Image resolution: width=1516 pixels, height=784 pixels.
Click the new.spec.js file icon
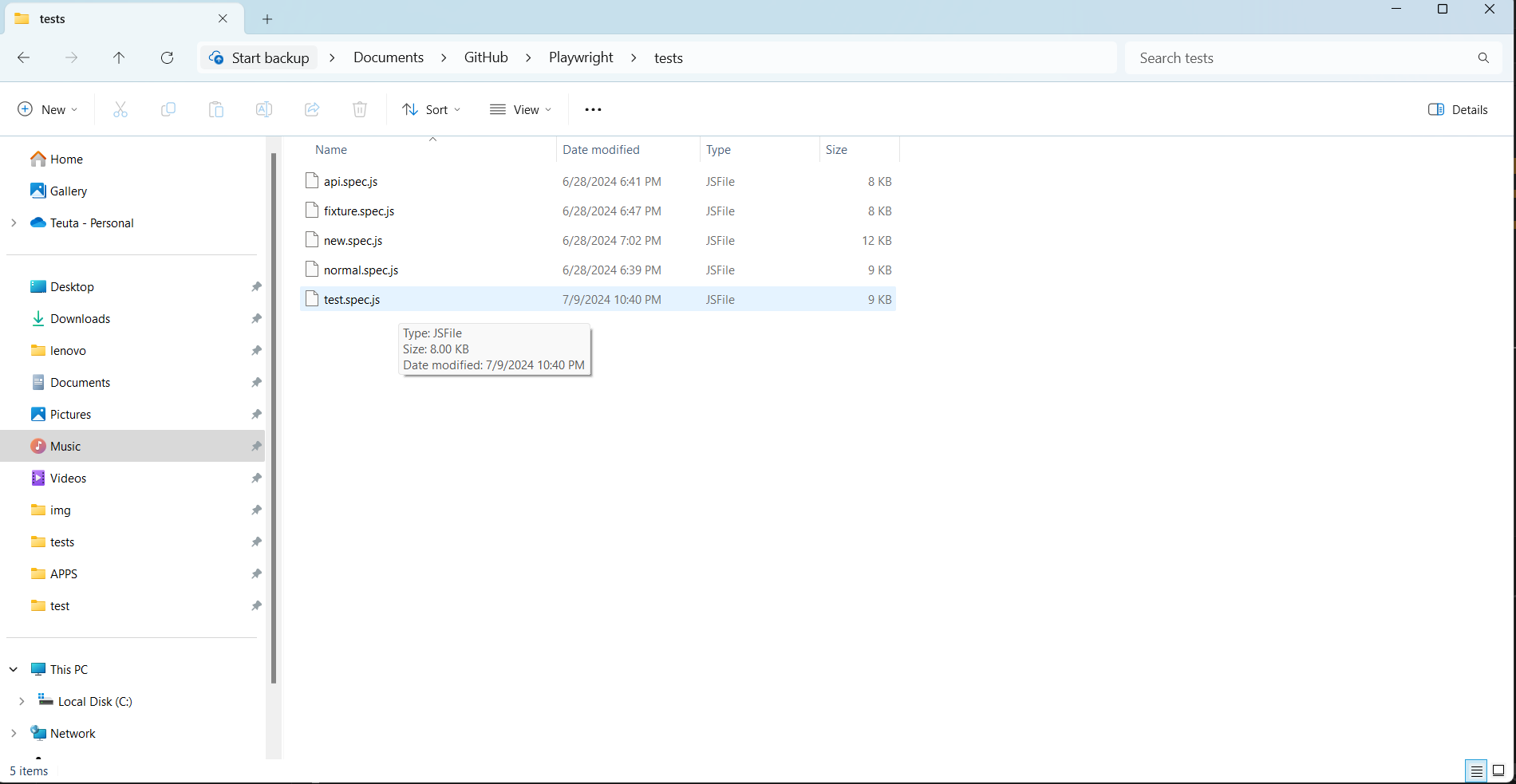click(312, 240)
